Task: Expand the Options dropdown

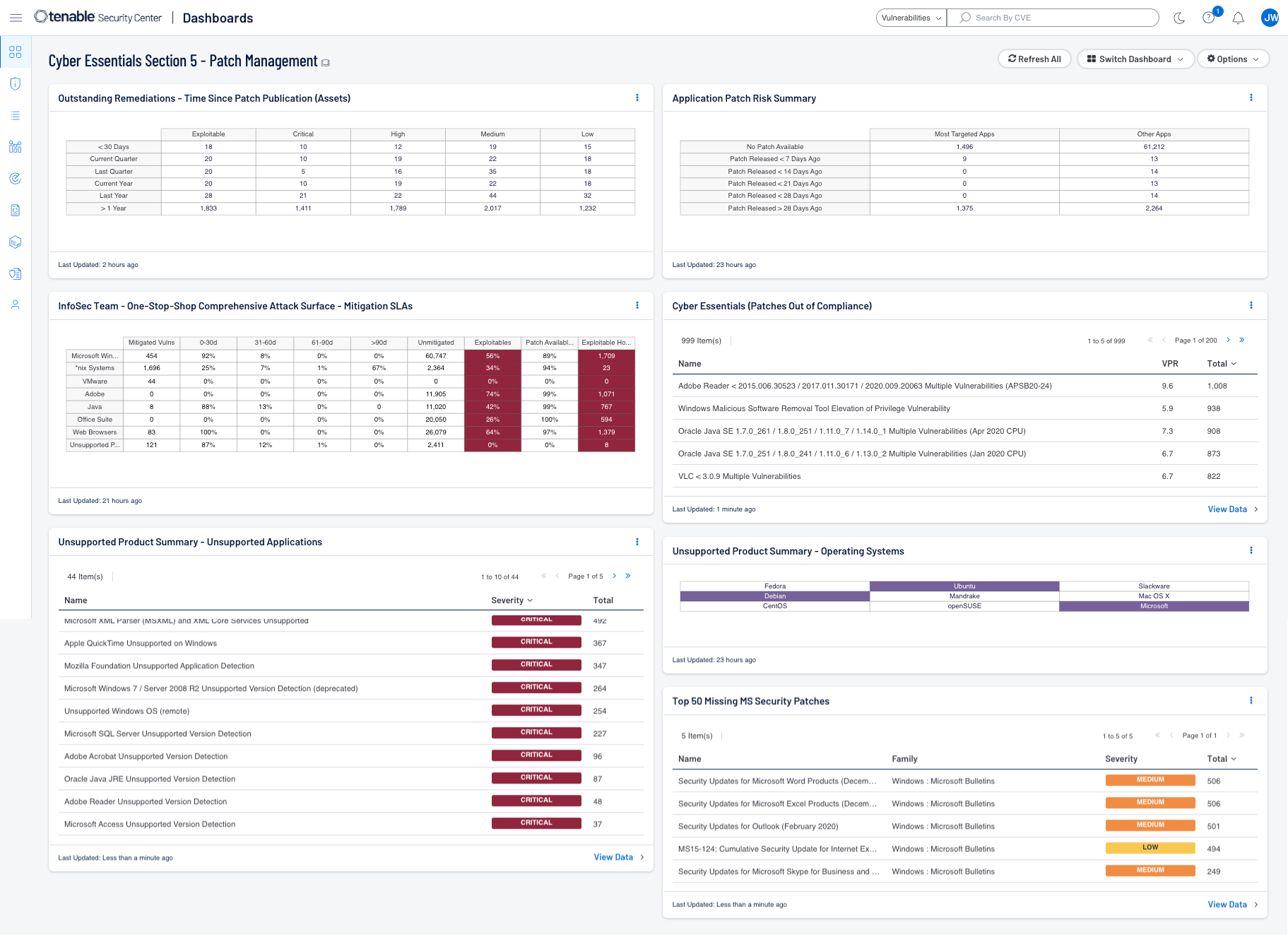Action: tap(1232, 59)
